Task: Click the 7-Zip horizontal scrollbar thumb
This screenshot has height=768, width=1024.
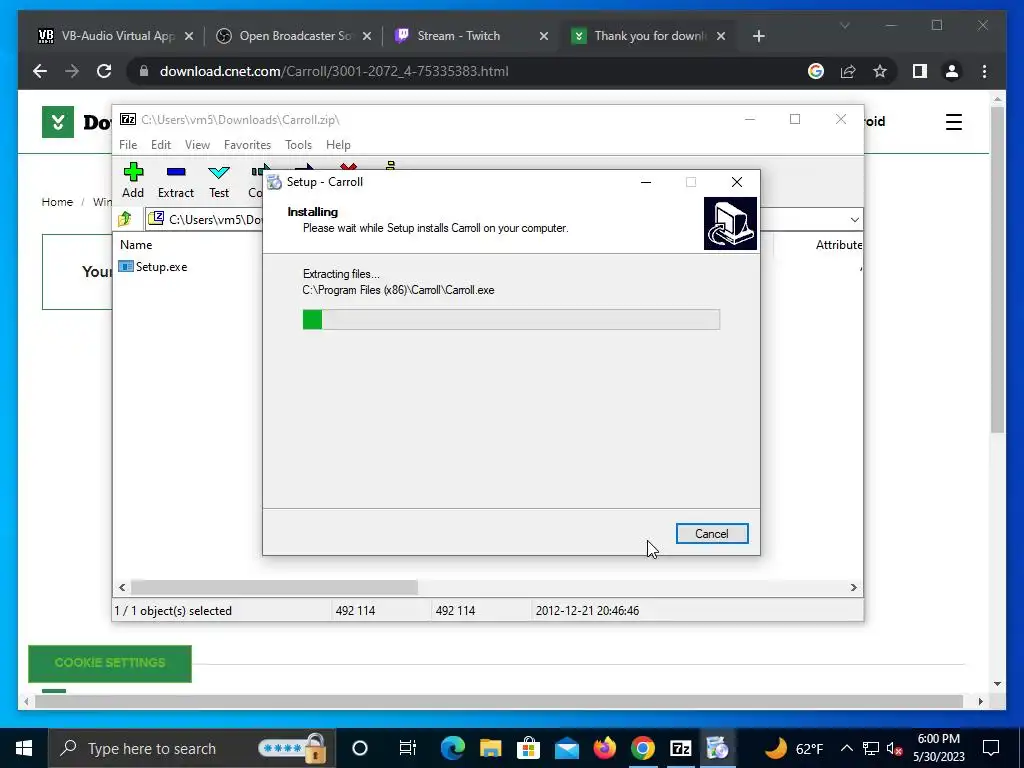Action: [274, 587]
